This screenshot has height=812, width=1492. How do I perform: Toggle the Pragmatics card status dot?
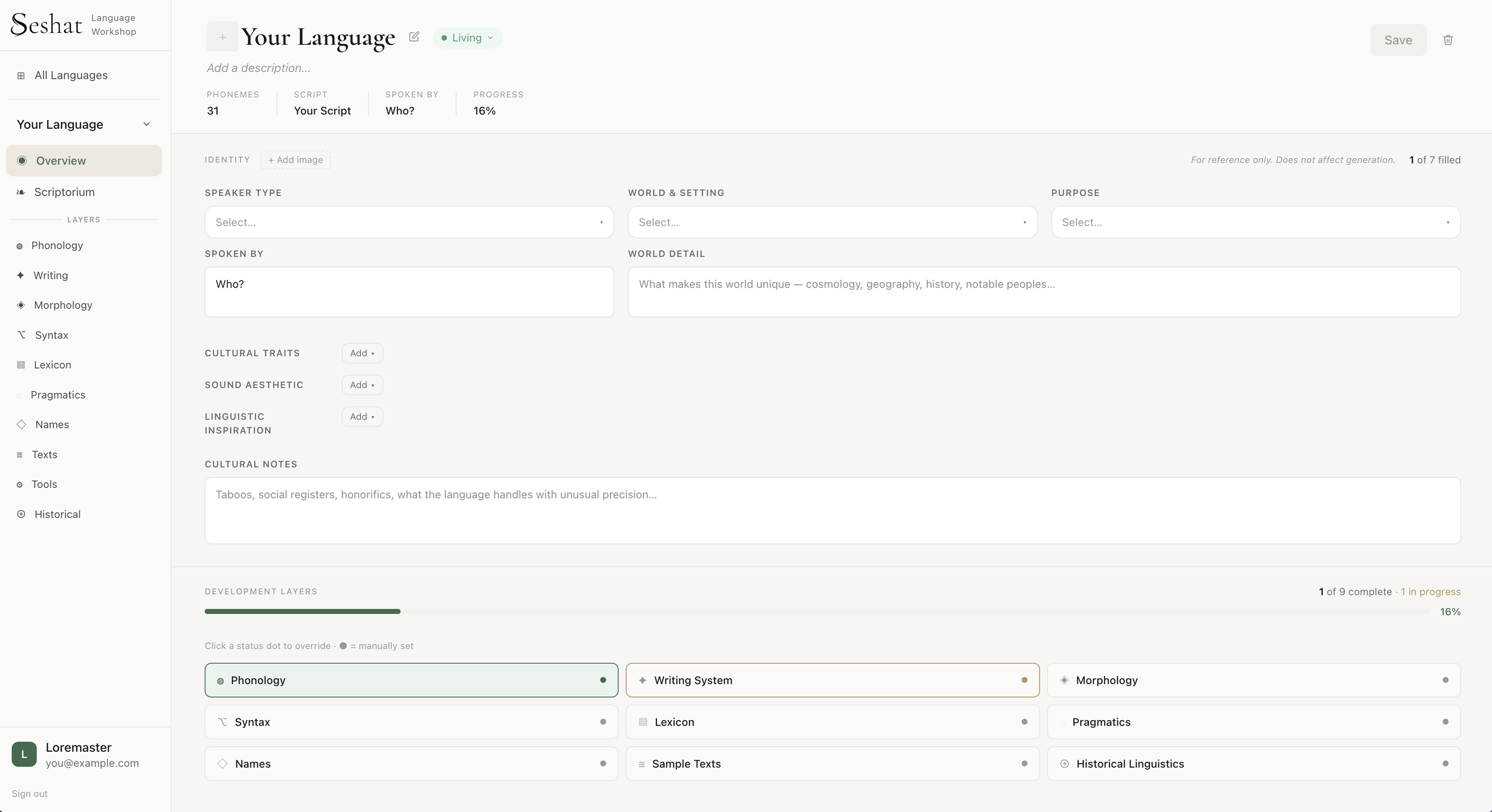pyautogui.click(x=1445, y=722)
